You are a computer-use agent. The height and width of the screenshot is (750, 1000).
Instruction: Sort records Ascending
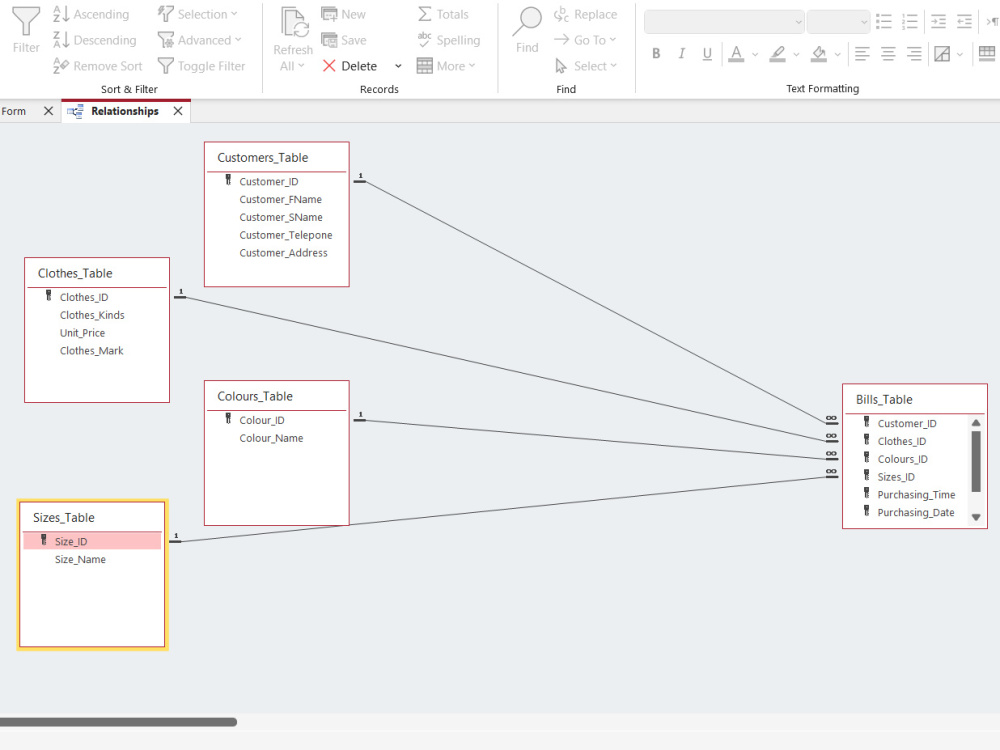pyautogui.click(x=91, y=14)
